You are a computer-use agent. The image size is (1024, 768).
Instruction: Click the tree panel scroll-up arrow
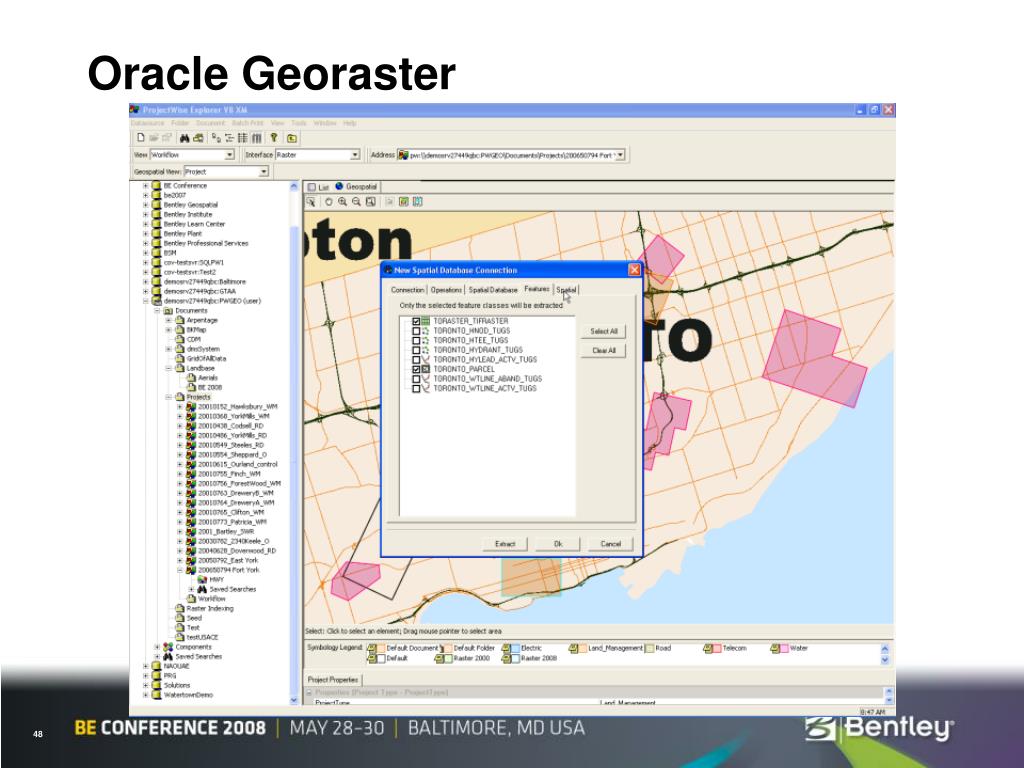coord(294,186)
